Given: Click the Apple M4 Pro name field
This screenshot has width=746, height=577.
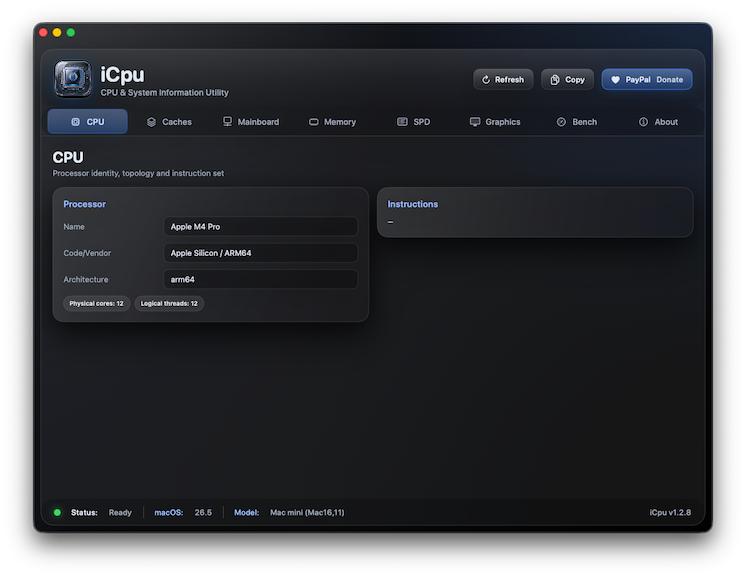Looking at the screenshot, I should (x=261, y=227).
